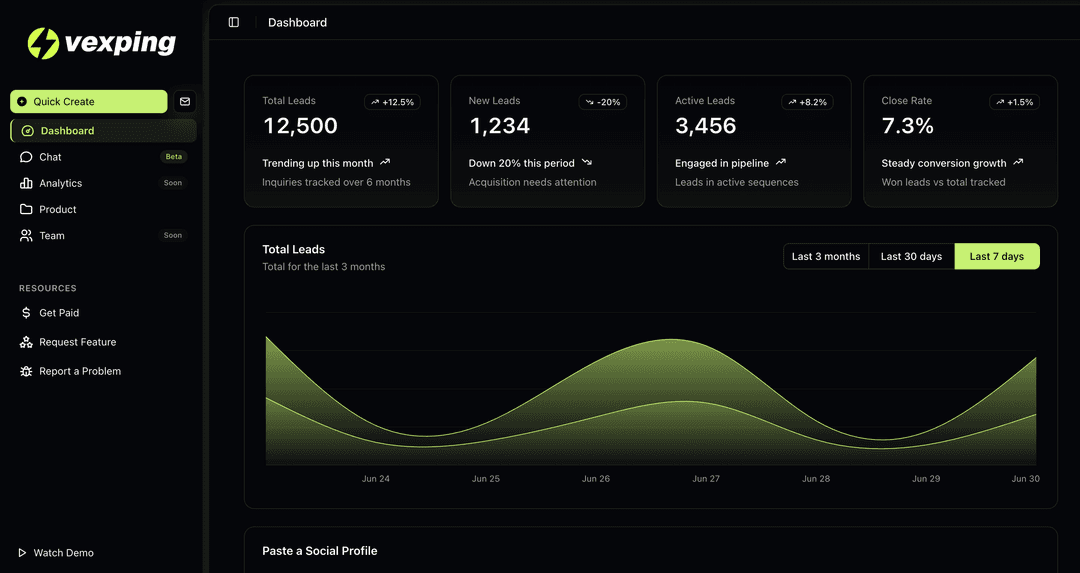Click the -20% New Leads badge
Screen dimensions: 1080x573
[x=603, y=102]
